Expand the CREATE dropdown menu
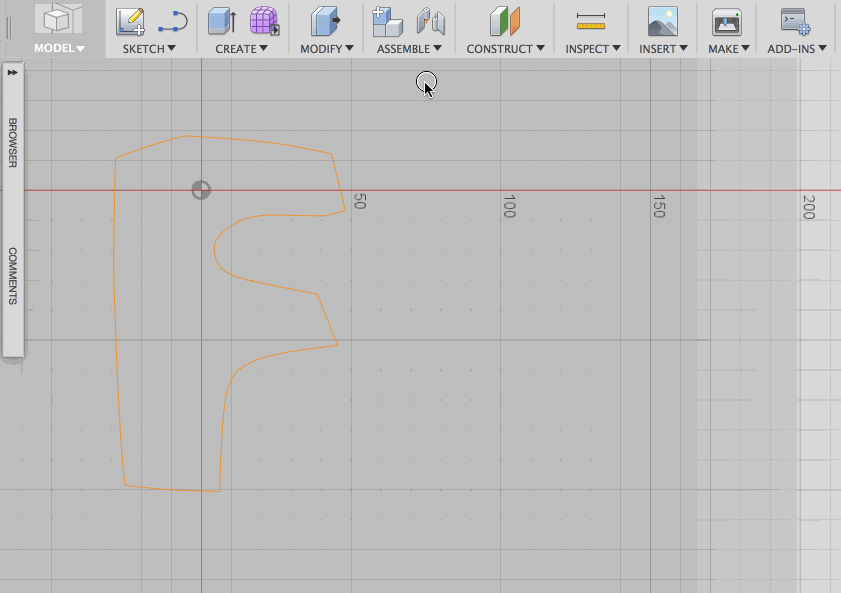This screenshot has height=593, width=841. (x=241, y=48)
